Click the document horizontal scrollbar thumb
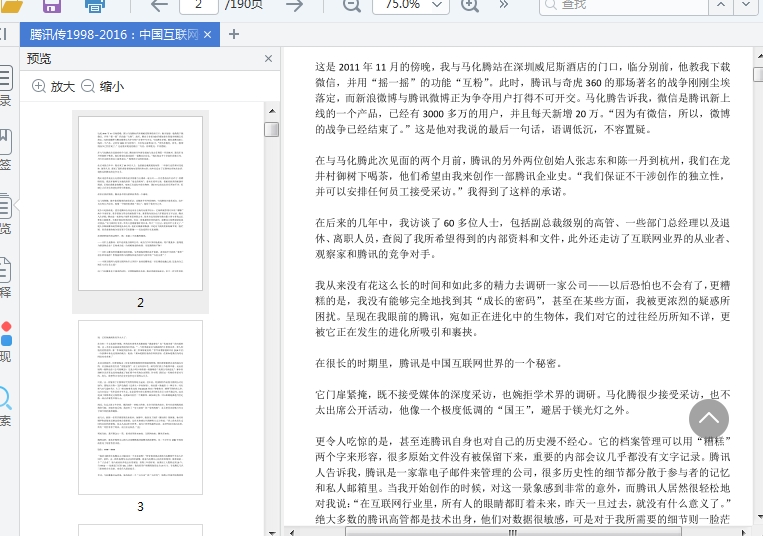The width and height of the screenshot is (763, 536). point(513,532)
